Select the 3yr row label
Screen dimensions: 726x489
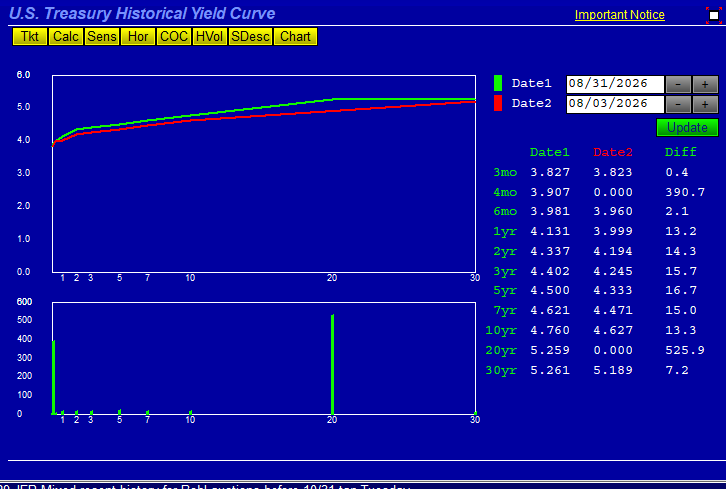click(505, 271)
